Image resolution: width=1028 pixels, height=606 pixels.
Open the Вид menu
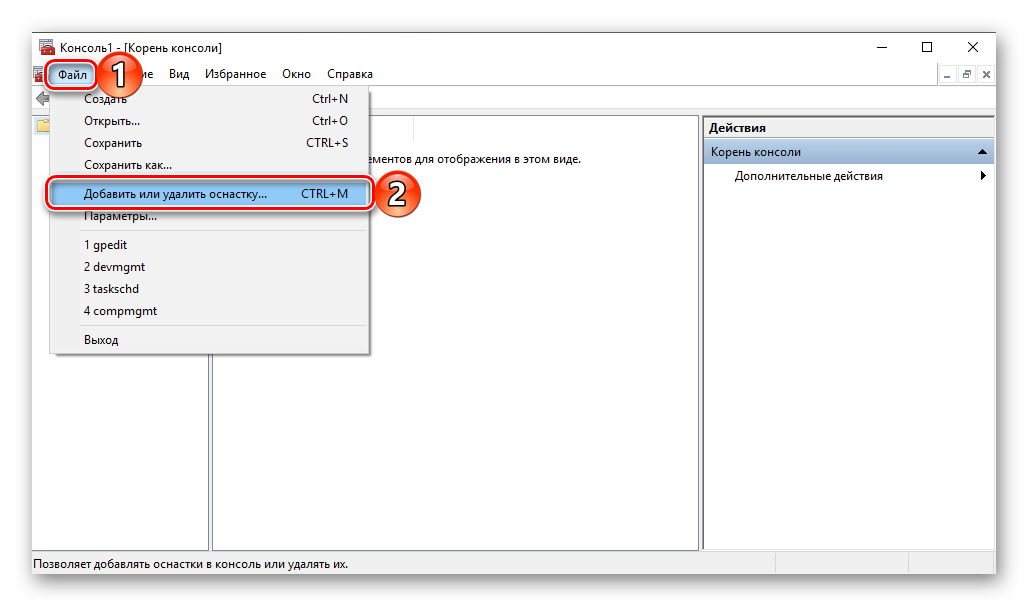point(179,74)
